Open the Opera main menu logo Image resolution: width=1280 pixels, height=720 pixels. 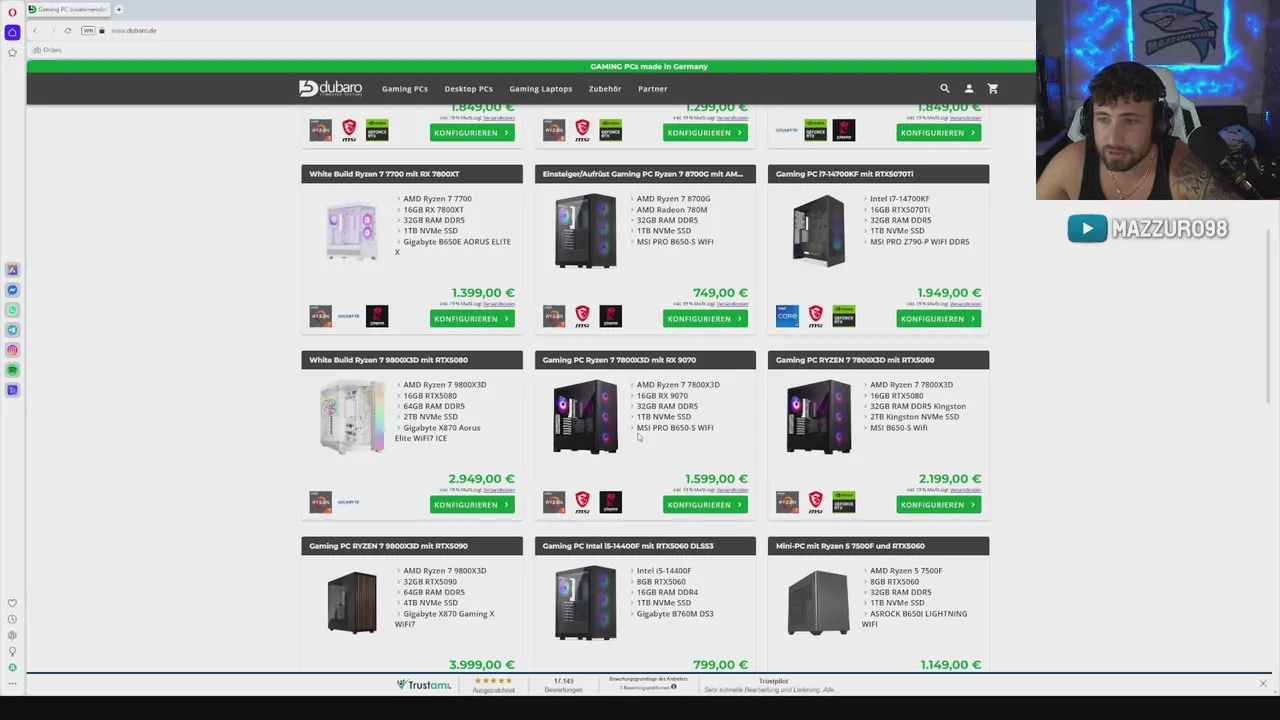pos(12,12)
